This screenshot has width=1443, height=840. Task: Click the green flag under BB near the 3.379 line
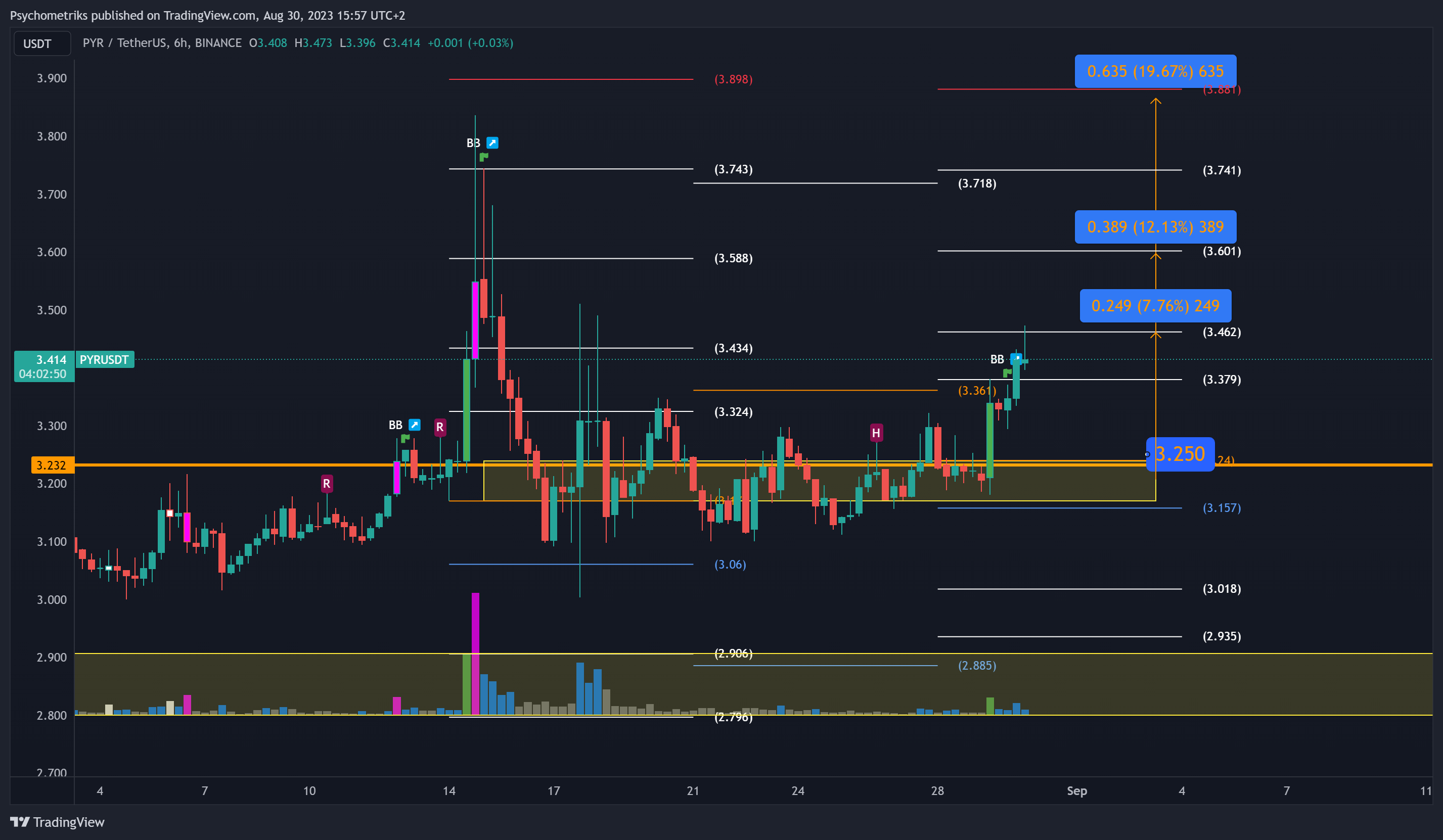1007,373
